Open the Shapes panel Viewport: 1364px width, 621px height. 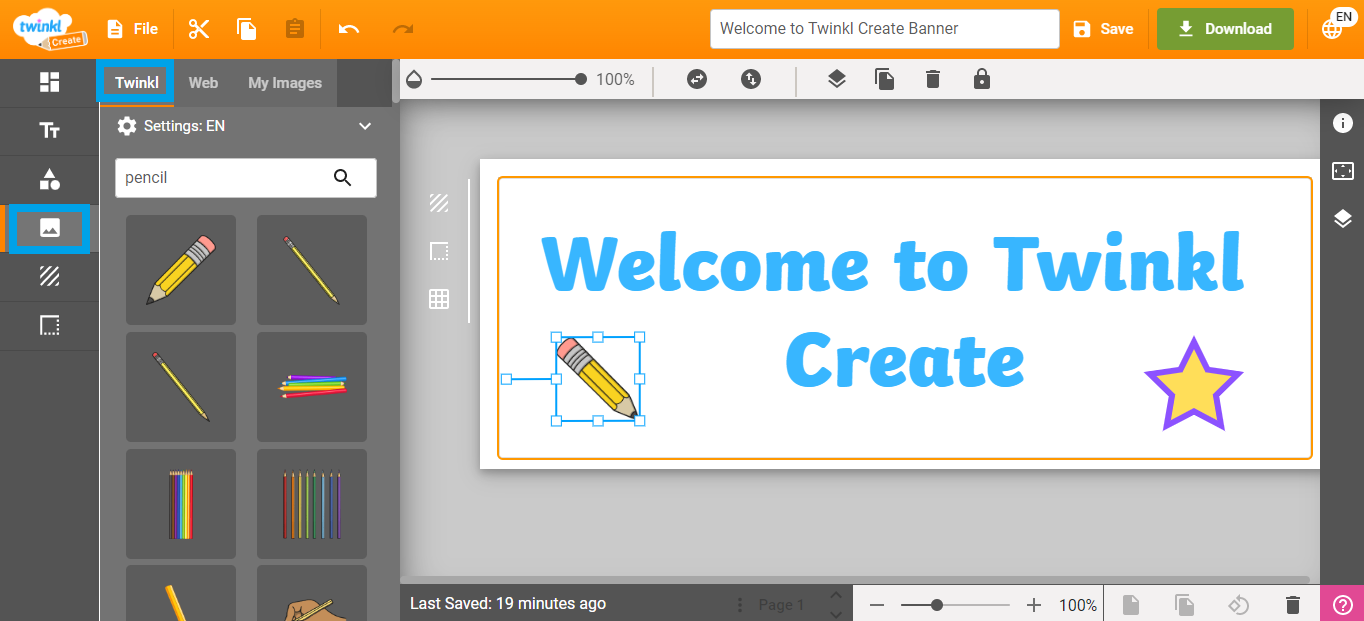pyautogui.click(x=48, y=180)
